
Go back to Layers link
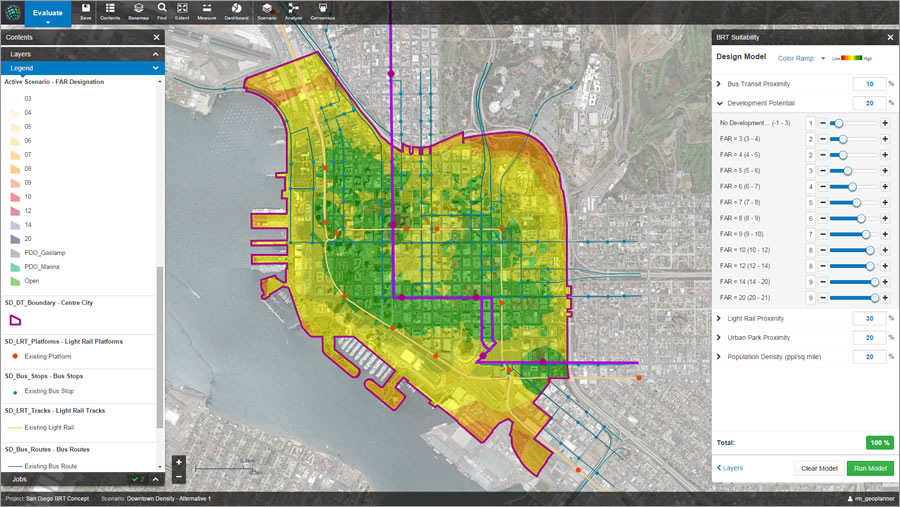[x=730, y=468]
